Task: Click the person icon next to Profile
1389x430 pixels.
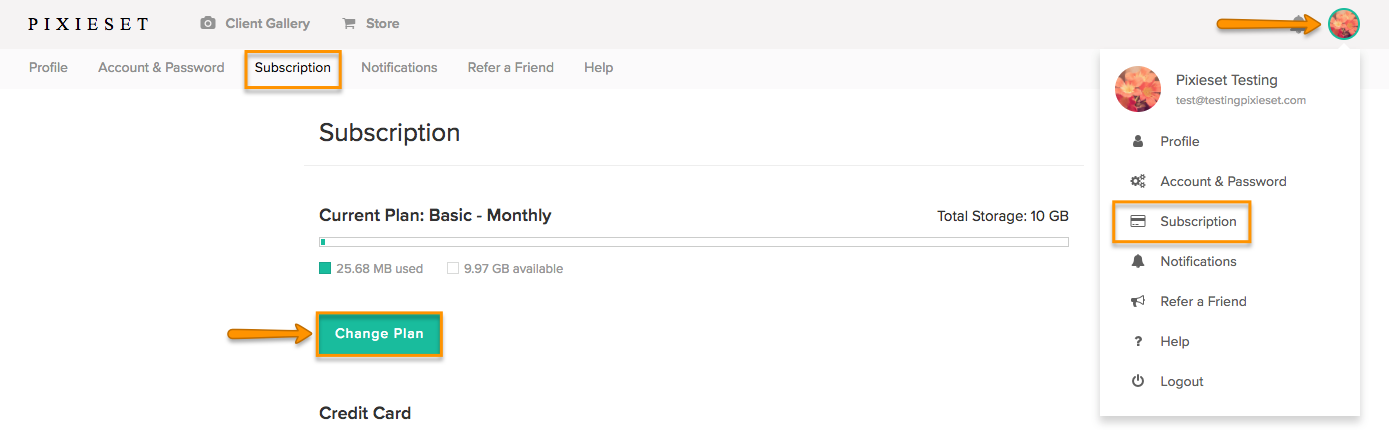Action: pos(1138,141)
